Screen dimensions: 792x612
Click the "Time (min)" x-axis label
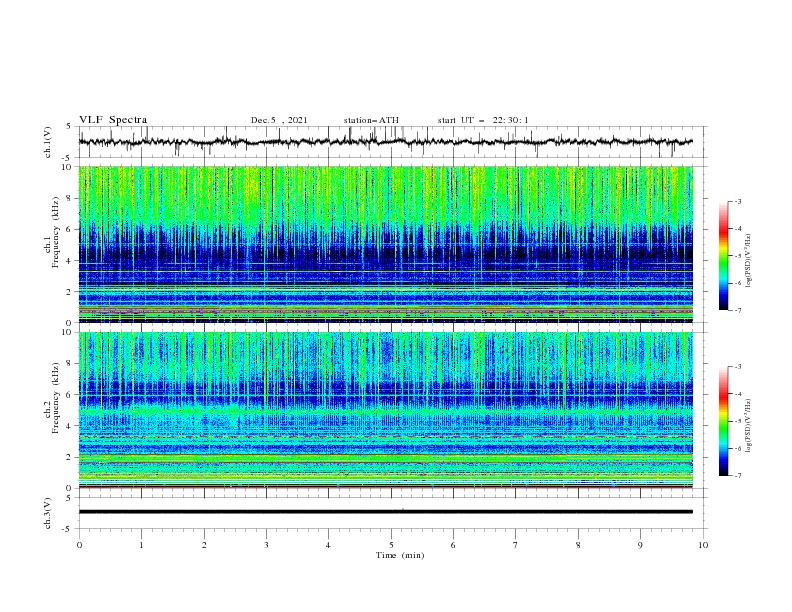pyautogui.click(x=400, y=555)
